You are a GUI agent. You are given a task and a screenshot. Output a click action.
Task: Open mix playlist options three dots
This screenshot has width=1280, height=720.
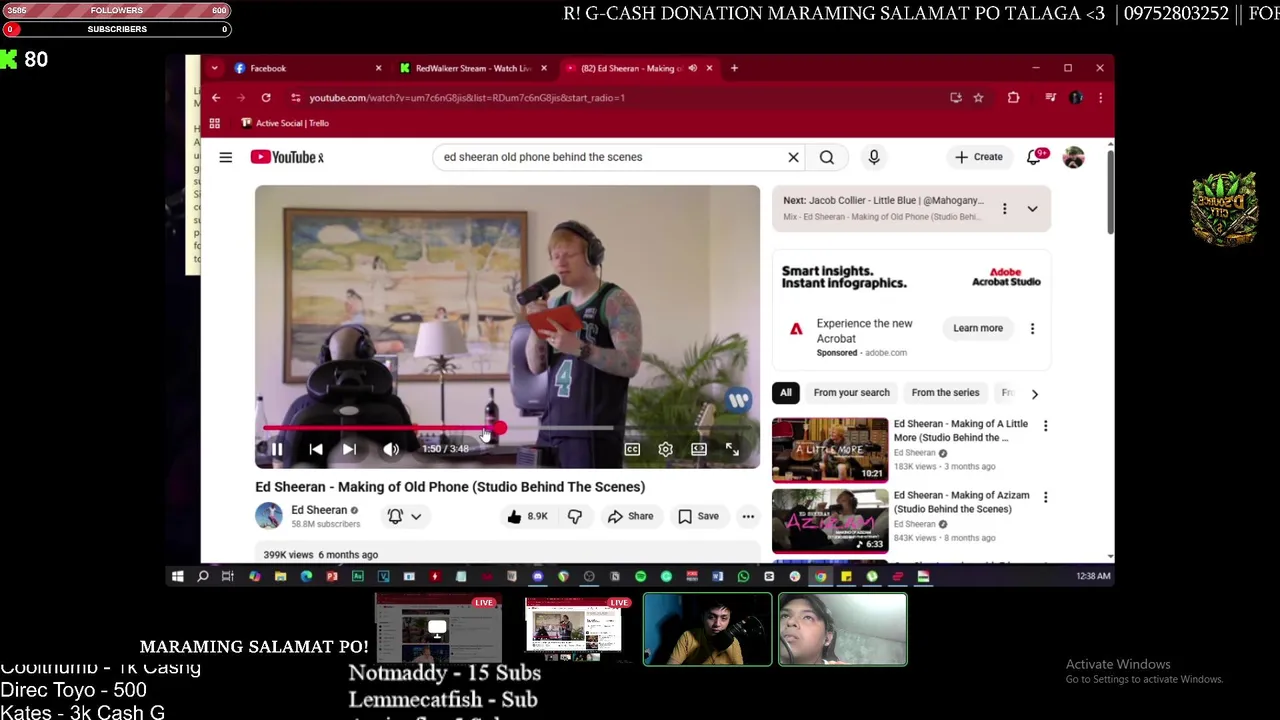1004,209
